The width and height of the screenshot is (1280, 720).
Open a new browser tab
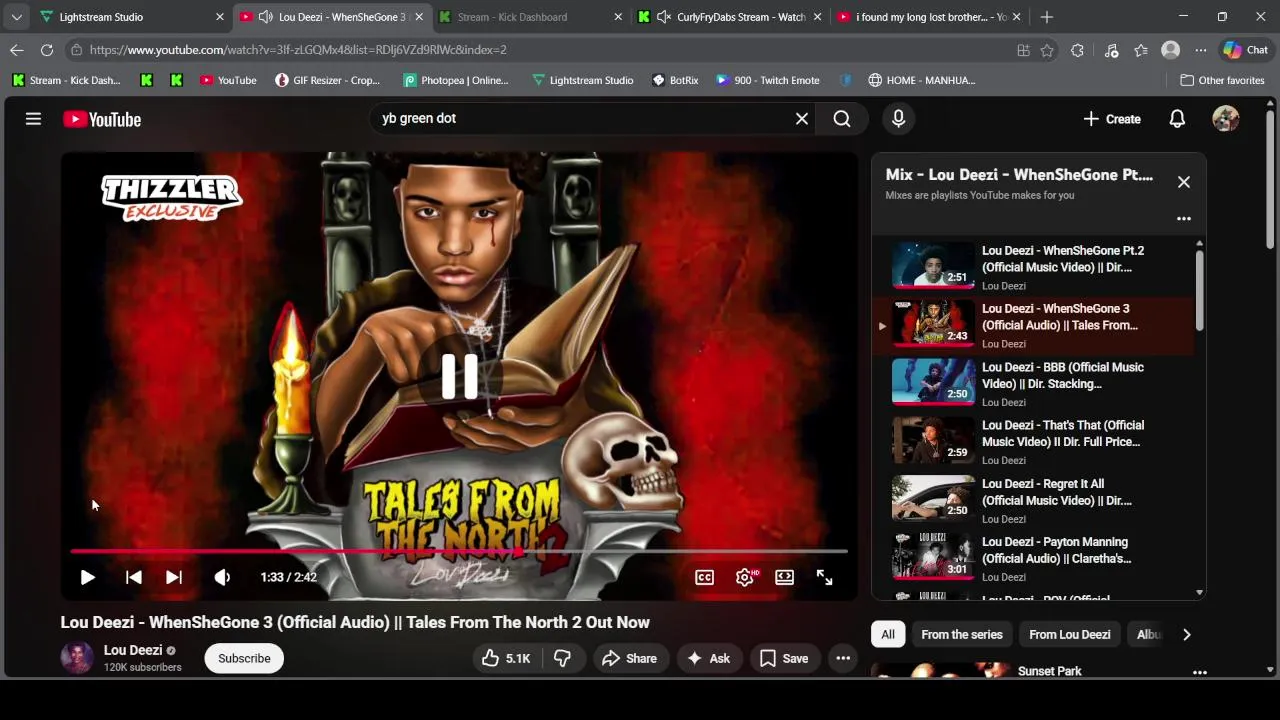click(x=1046, y=17)
